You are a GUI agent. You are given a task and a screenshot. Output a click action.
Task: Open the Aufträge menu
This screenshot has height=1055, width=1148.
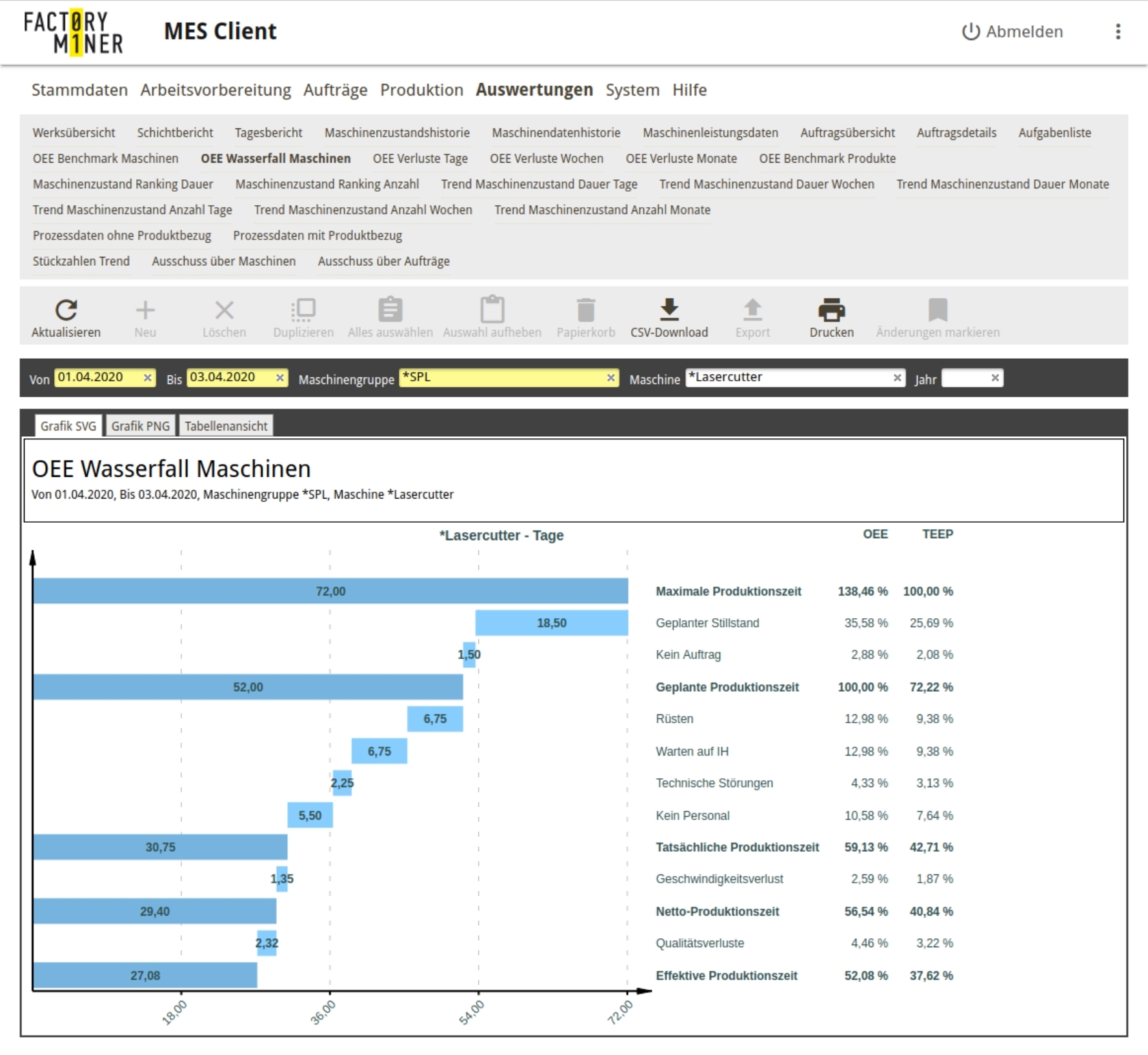(336, 90)
